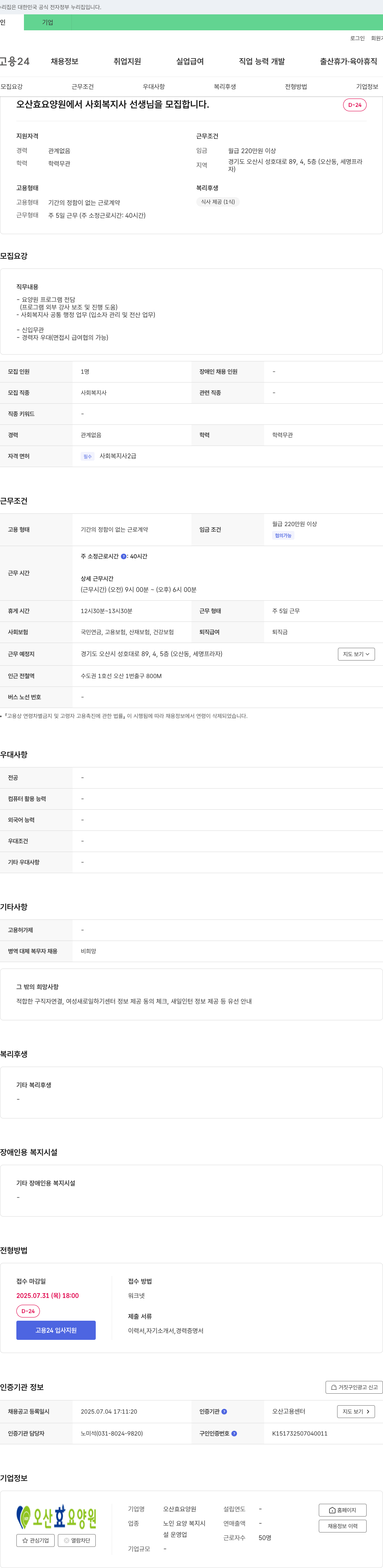Click the D-24 badge under 접수 마감일
383x1568 pixels.
pyautogui.click(x=28, y=1311)
